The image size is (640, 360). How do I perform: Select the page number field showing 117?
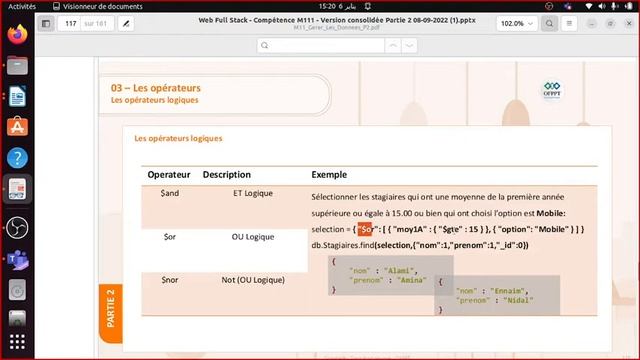(x=70, y=24)
